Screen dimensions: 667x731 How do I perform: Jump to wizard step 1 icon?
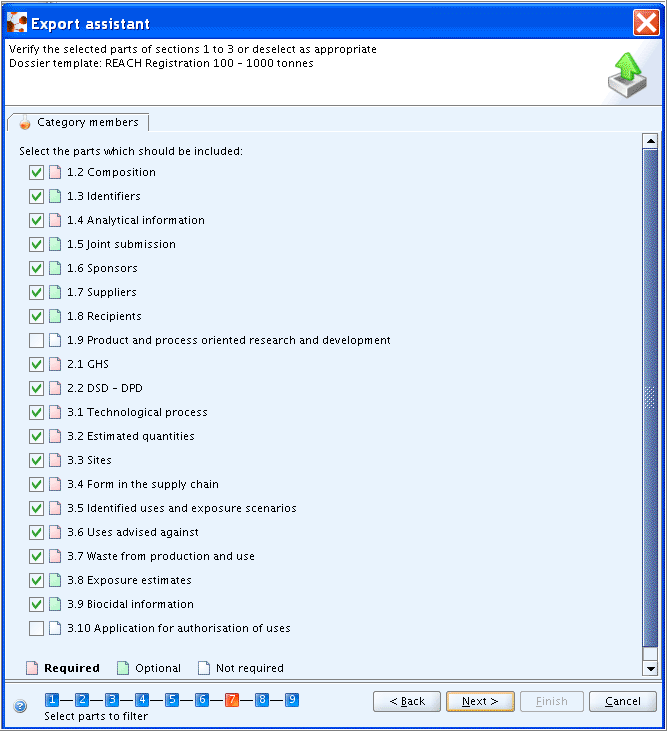pos(52,700)
